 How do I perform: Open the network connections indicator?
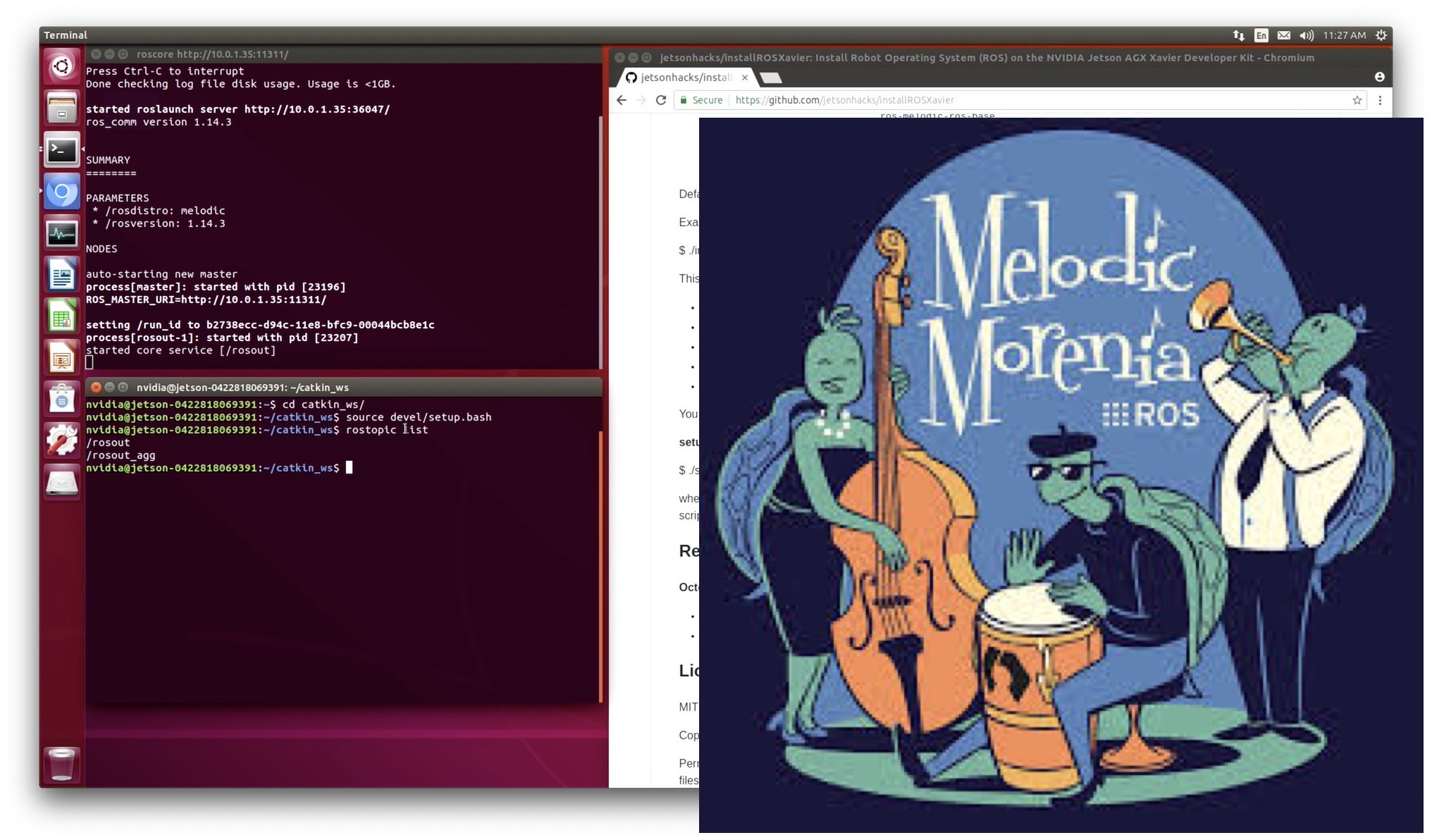[x=1238, y=35]
